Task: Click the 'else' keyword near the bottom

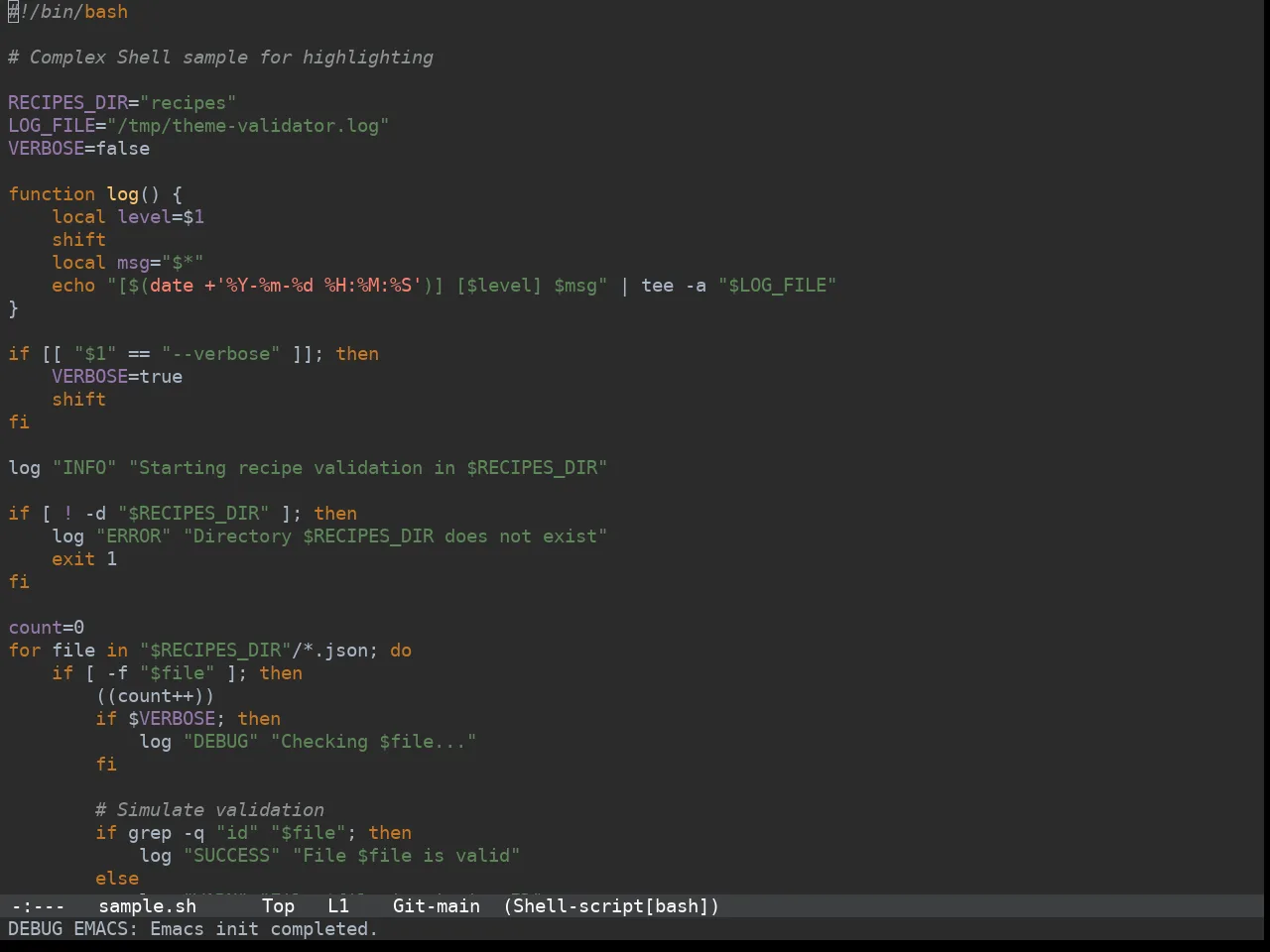Action: click(x=117, y=879)
